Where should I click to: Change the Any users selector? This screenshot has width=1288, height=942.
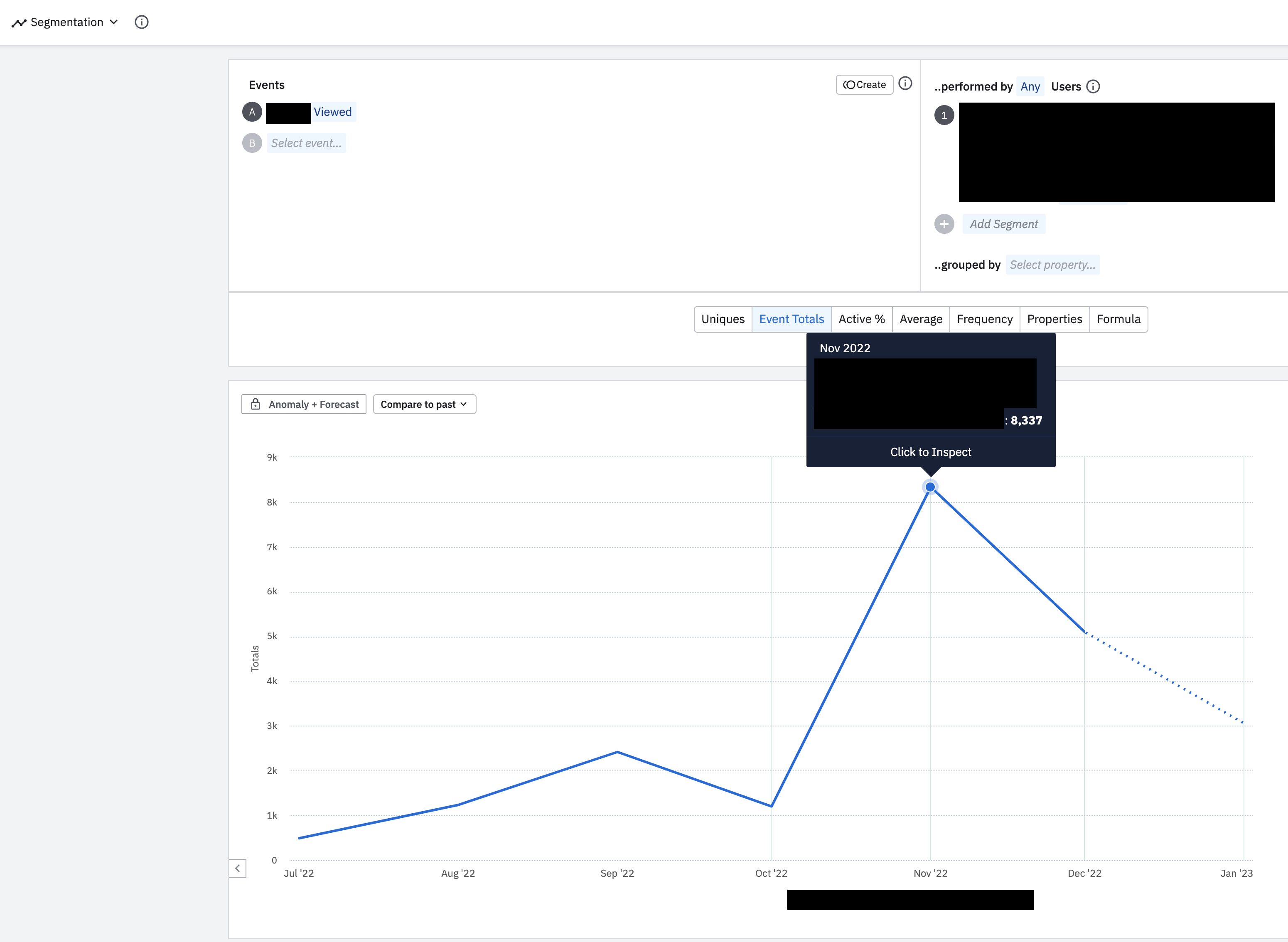(1030, 87)
